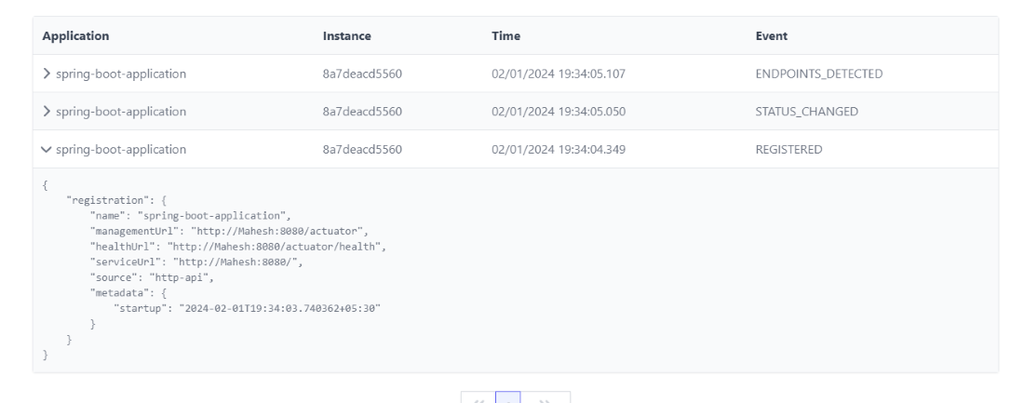Screen dimensions: 1024x403
Task: Click instance ID in STATUS_CHANGED row
Action: tap(362, 112)
